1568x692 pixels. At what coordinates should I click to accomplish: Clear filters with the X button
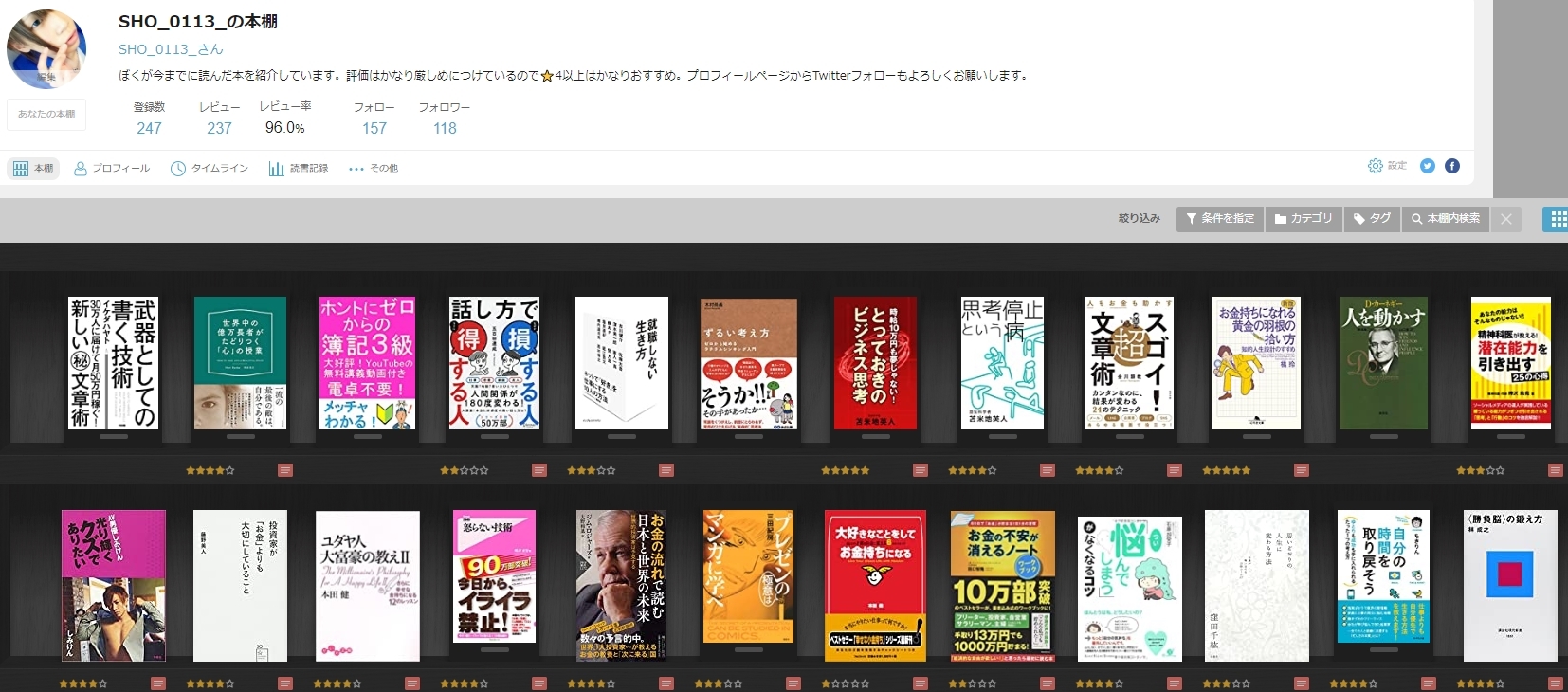[x=1506, y=219]
